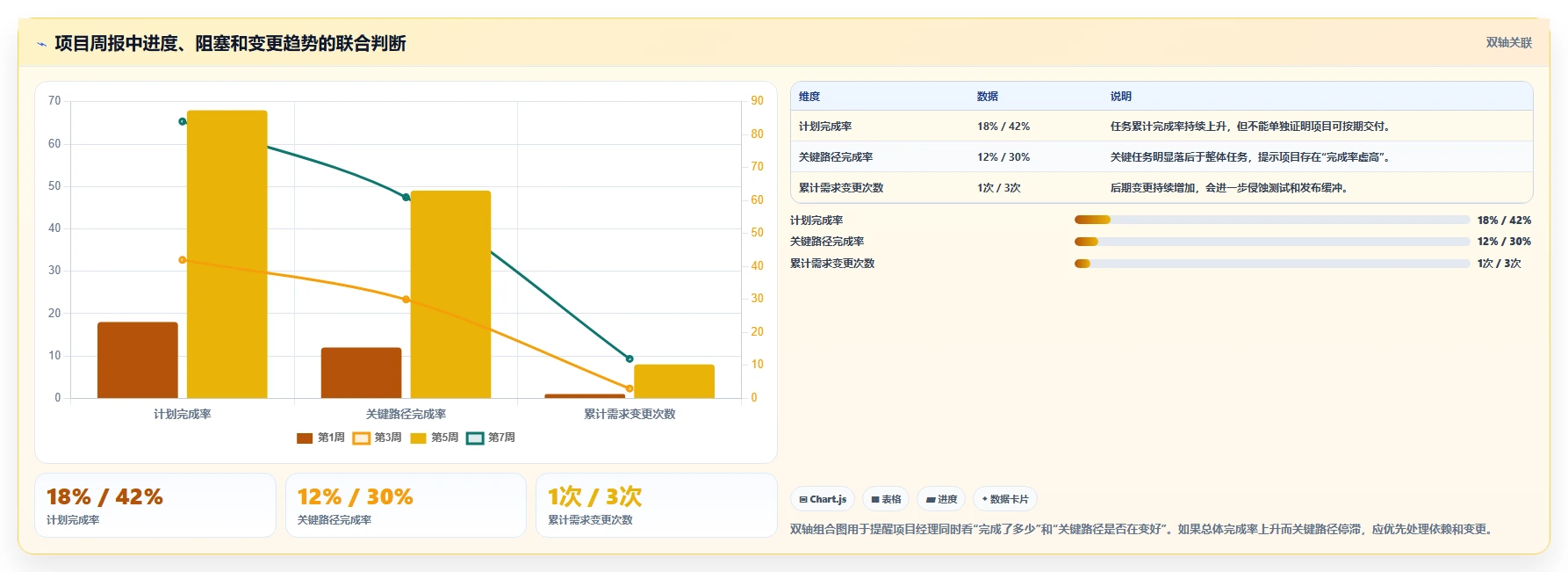Click the 18% / 42% value beside progress bar
Viewport: 1568px width, 572px height.
click(1504, 221)
